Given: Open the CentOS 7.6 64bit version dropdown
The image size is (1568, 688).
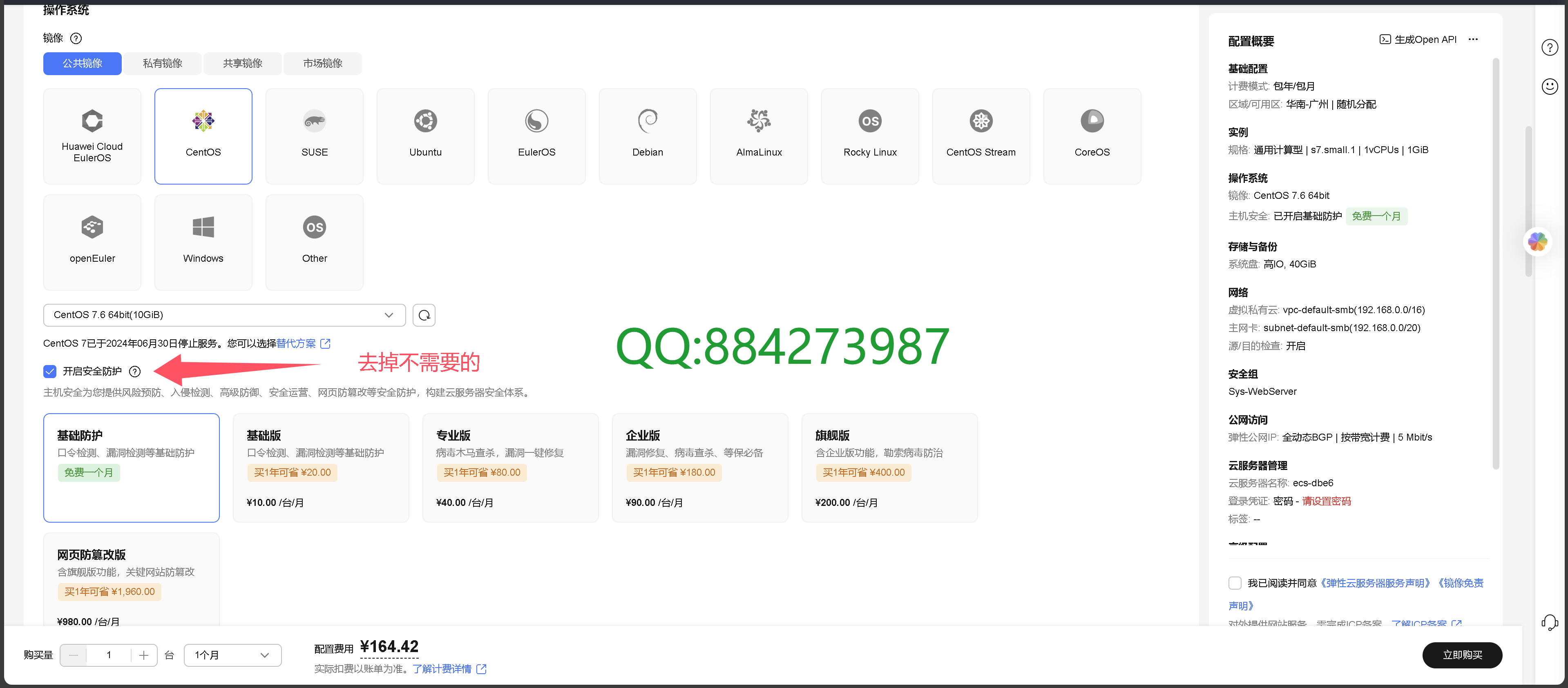Looking at the screenshot, I should tap(225, 315).
